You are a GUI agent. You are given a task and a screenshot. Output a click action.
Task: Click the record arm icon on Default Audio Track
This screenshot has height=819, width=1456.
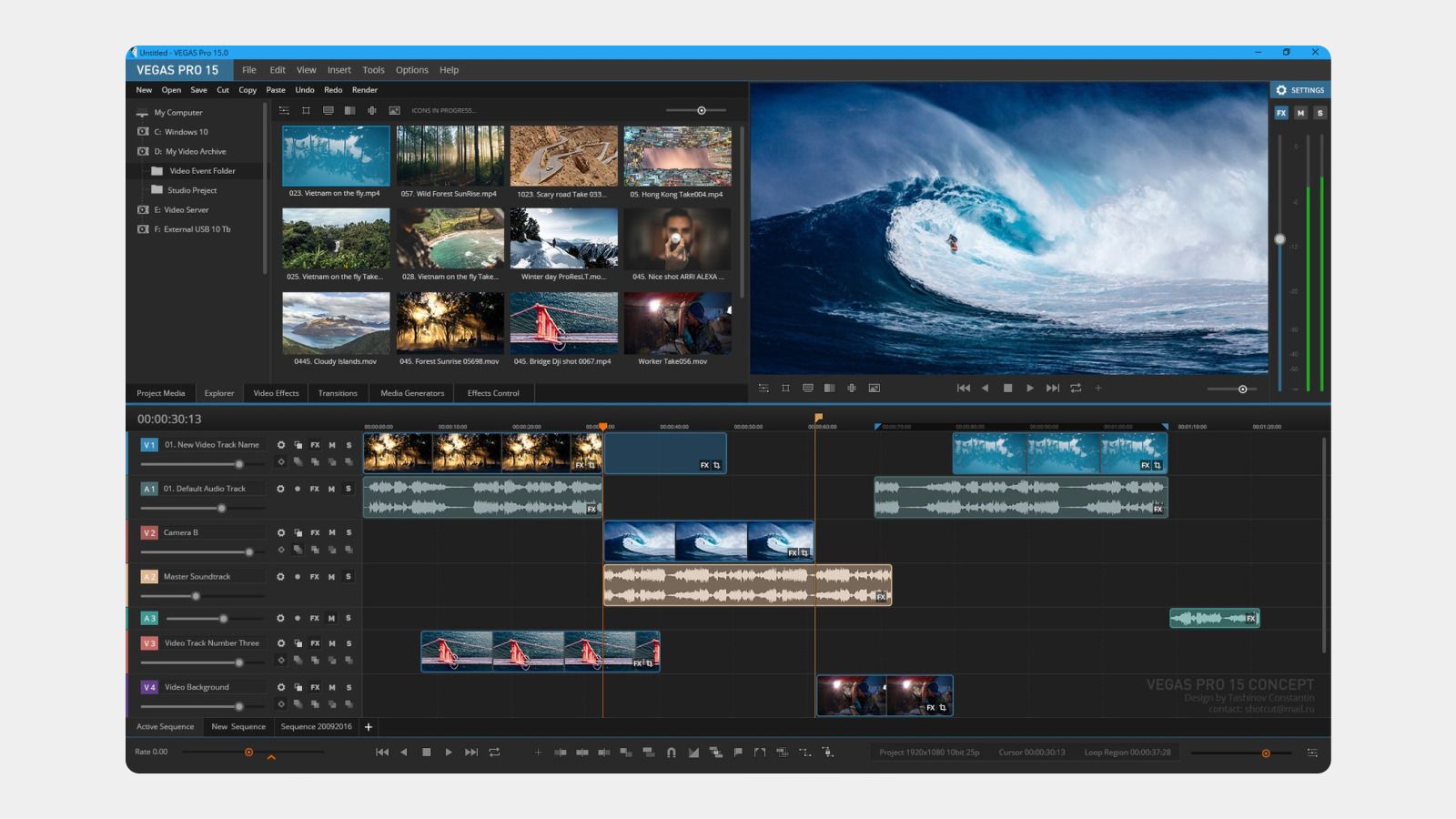298,489
